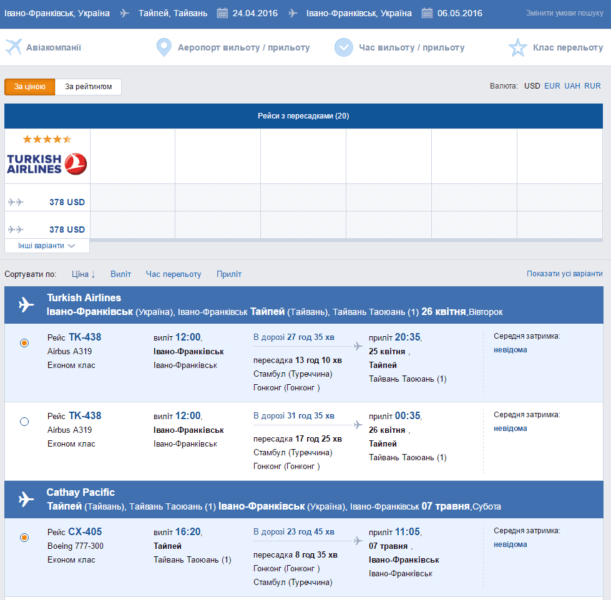This screenshot has width=611, height=600.
Task: Click the calendar icon beside 24.04.2016
Action: [222, 13]
